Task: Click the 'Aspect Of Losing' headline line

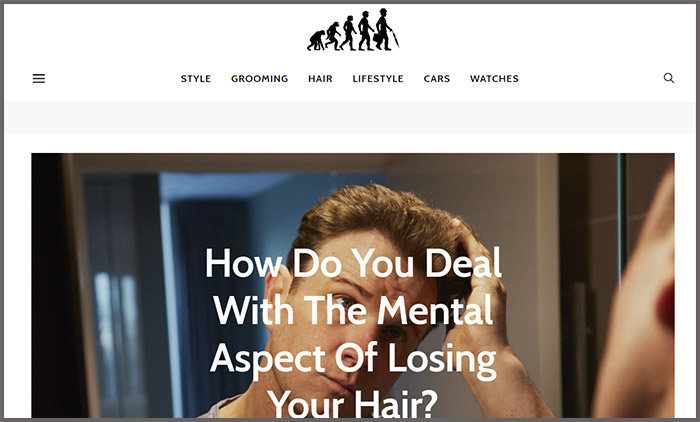Action: click(353, 359)
